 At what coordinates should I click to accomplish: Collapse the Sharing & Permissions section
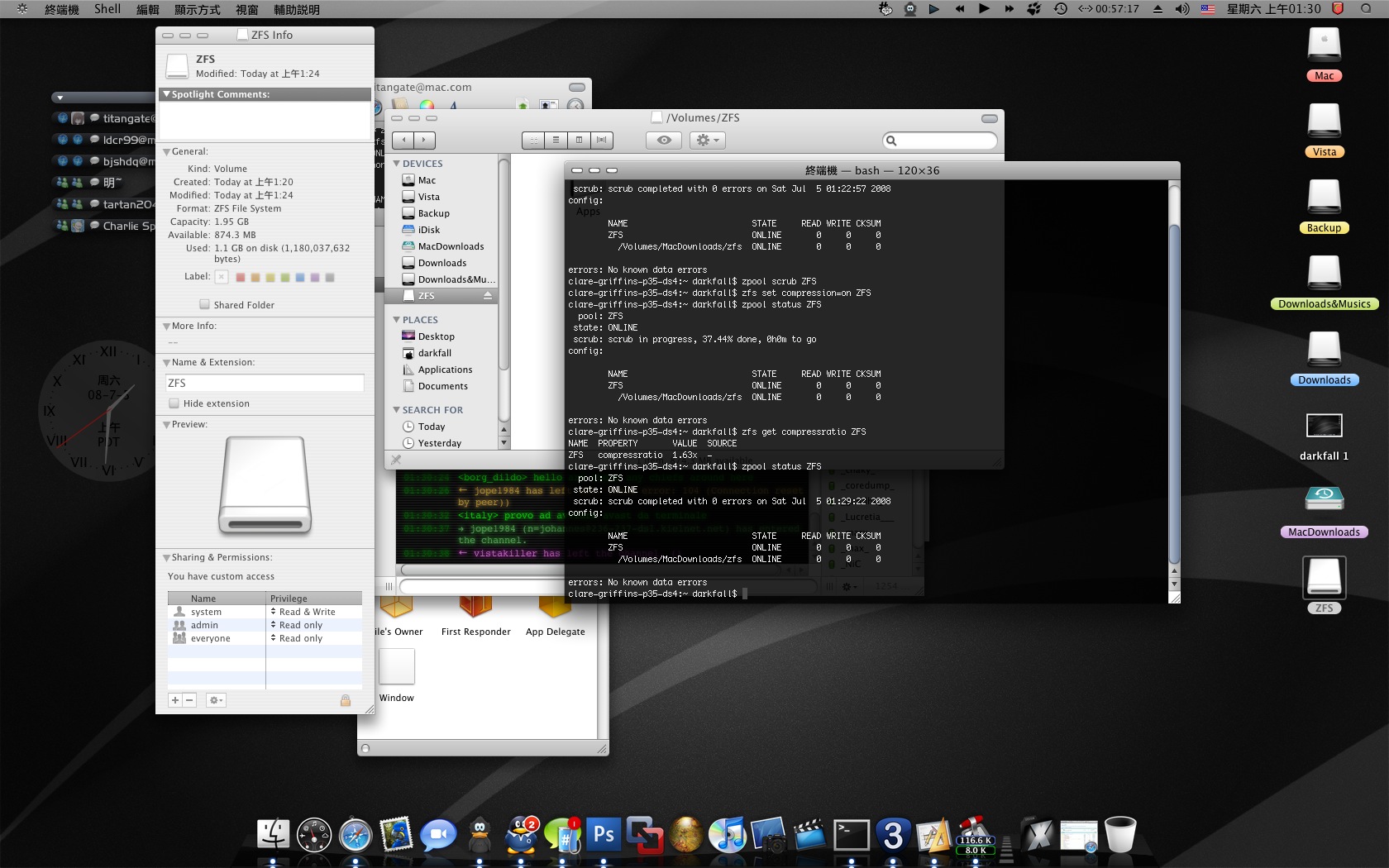[166, 558]
